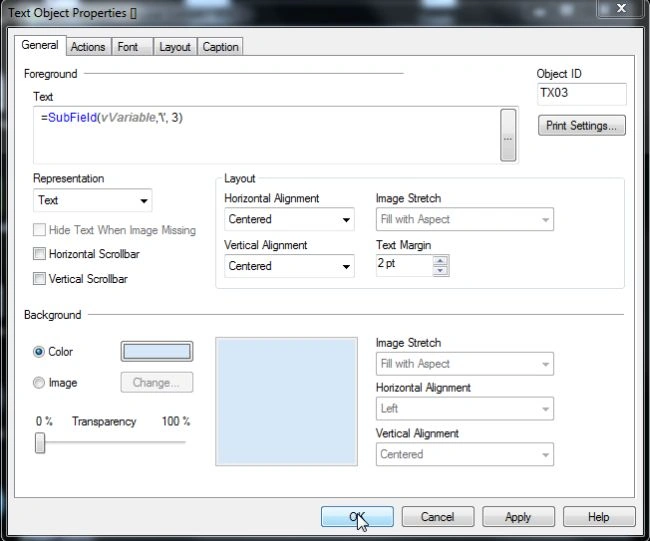Click the background color preview area
Viewport: 650px width, 541px height.
(286, 401)
